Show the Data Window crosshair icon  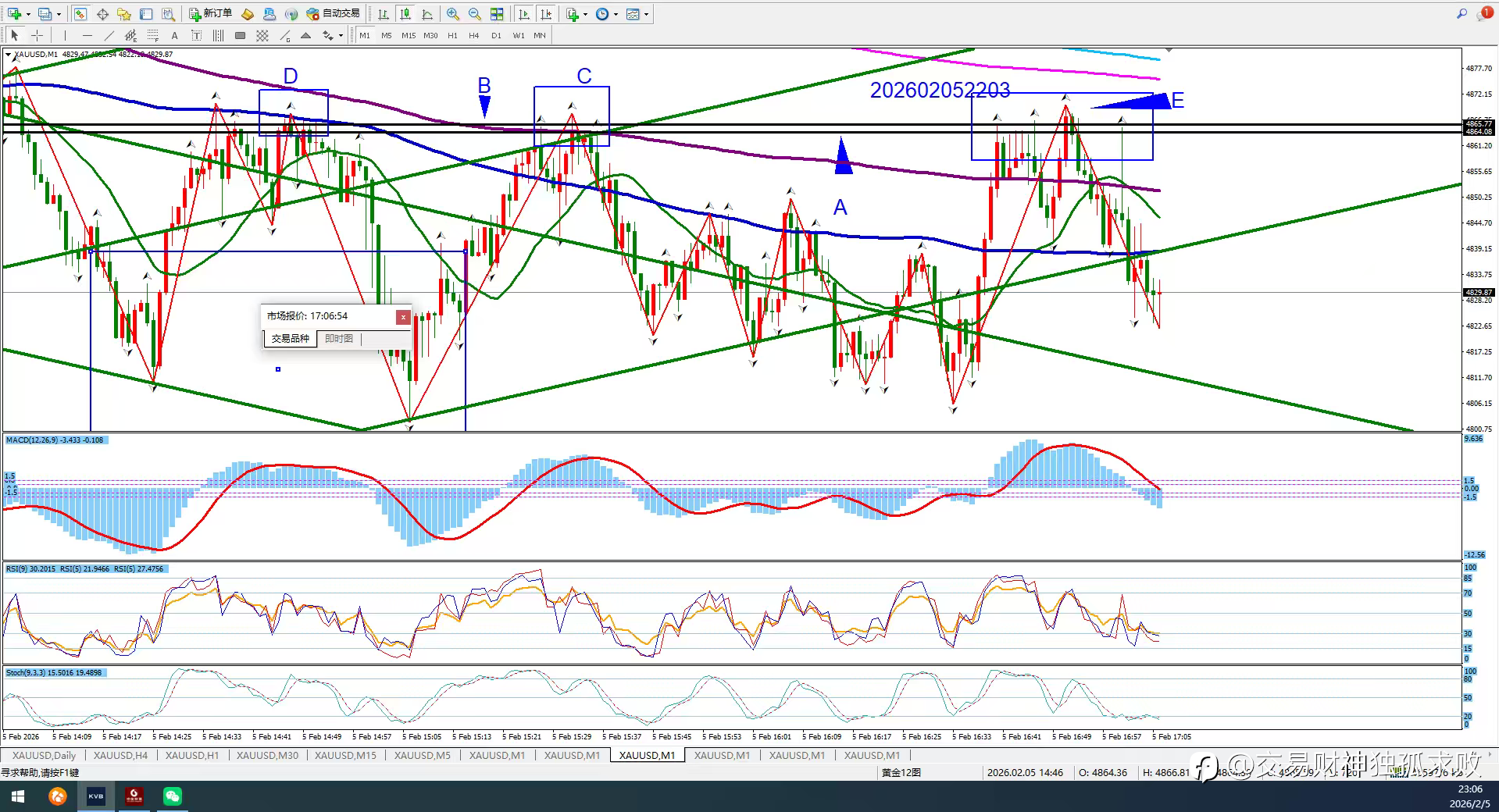click(102, 14)
